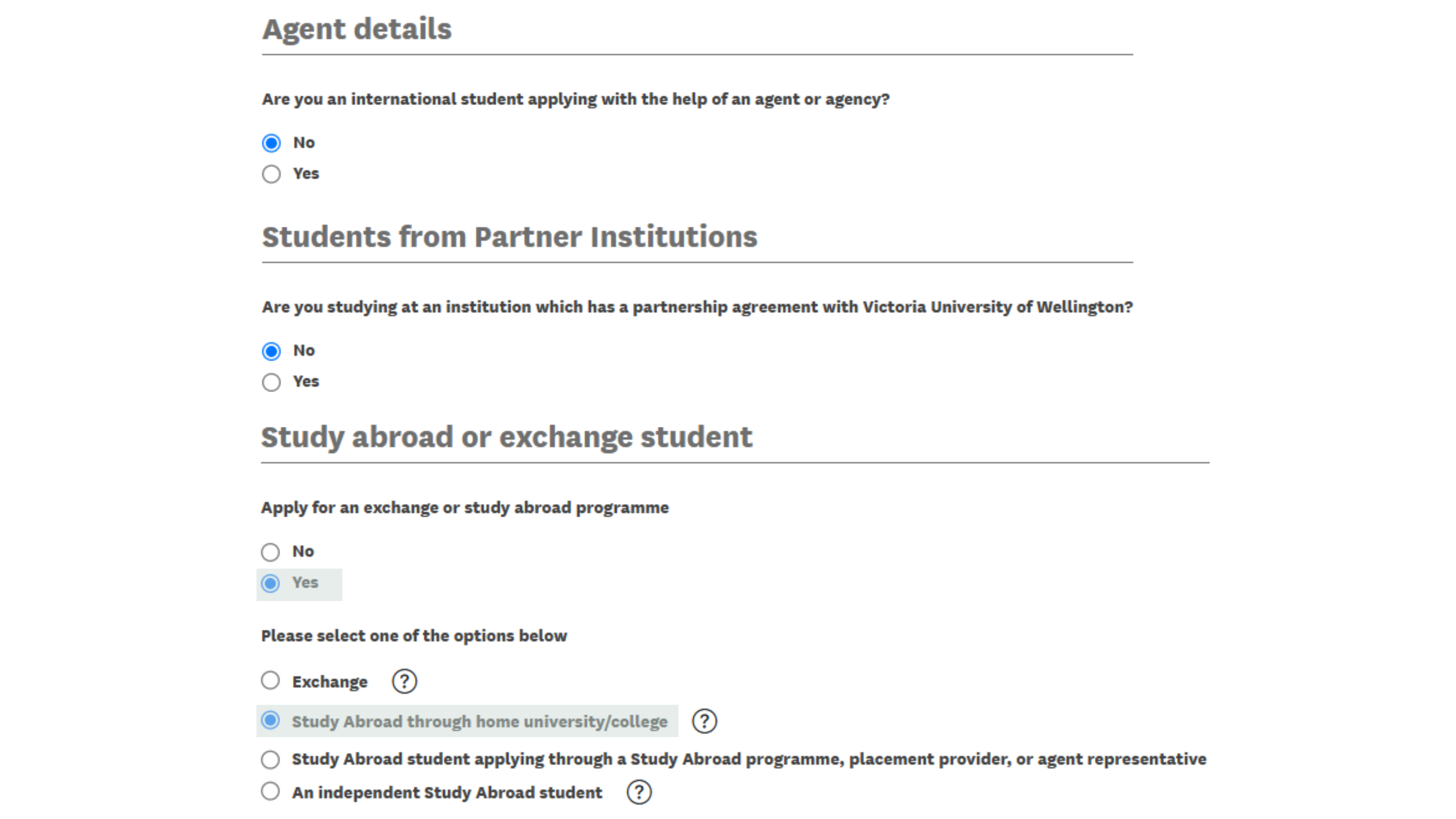
Task: Open help for independent Study Abroad student
Action: click(639, 793)
